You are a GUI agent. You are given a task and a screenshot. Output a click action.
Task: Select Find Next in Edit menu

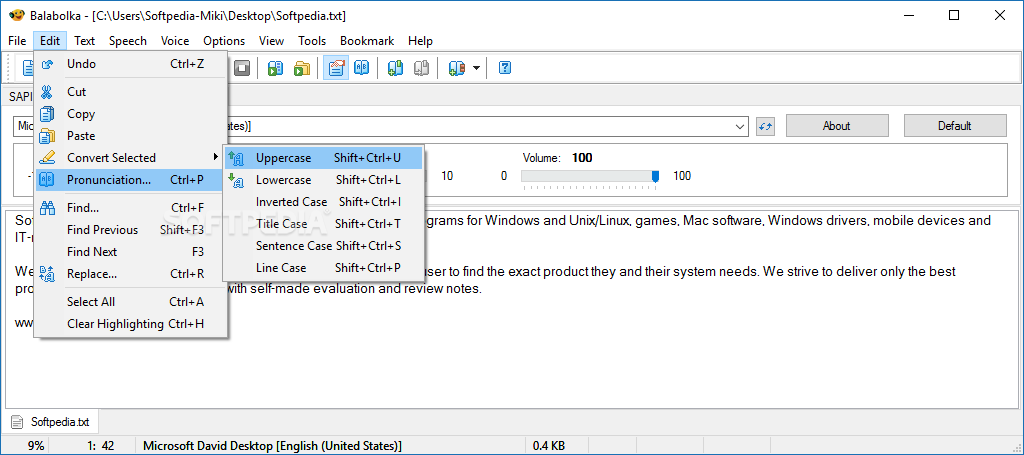(x=131, y=252)
